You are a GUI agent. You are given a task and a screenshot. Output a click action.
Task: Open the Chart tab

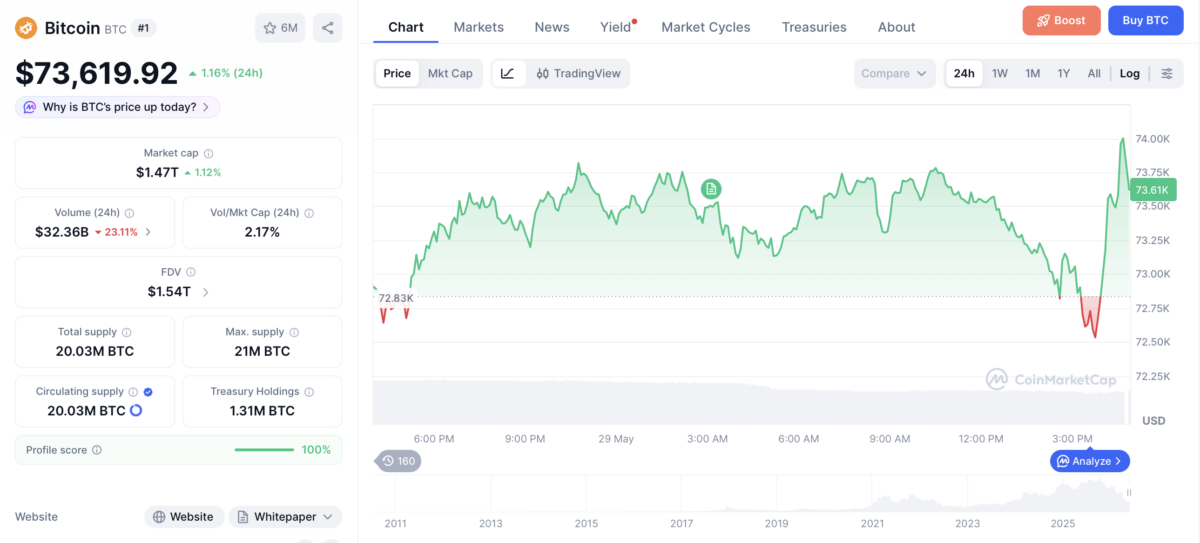coord(406,27)
